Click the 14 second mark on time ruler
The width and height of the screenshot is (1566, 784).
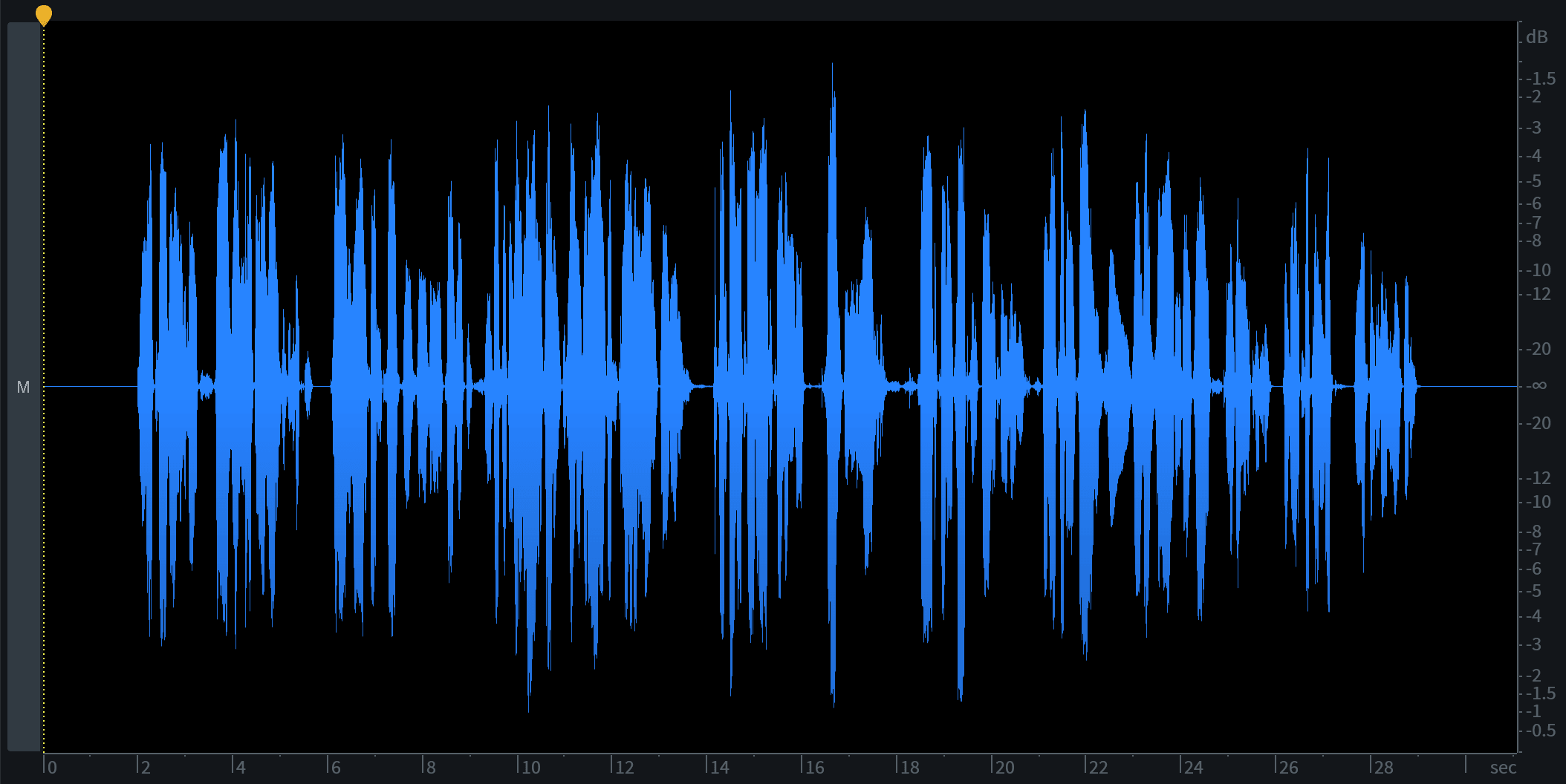pyautogui.click(x=720, y=767)
